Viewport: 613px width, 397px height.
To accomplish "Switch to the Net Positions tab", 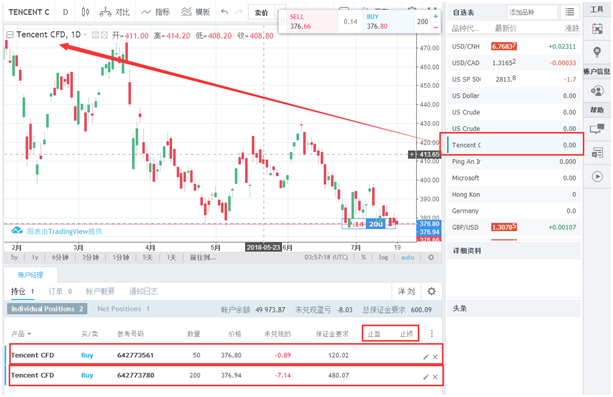I will (123, 309).
